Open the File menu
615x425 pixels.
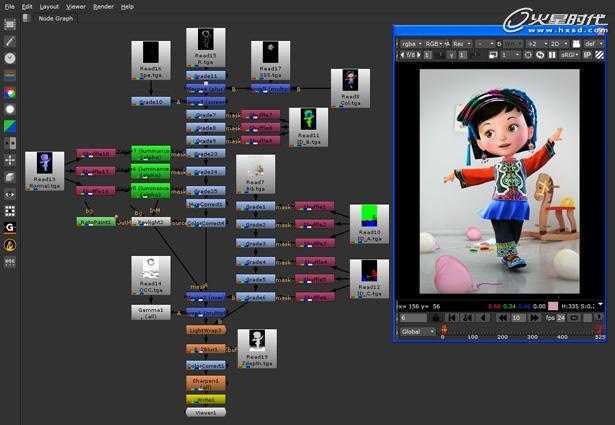(9, 7)
